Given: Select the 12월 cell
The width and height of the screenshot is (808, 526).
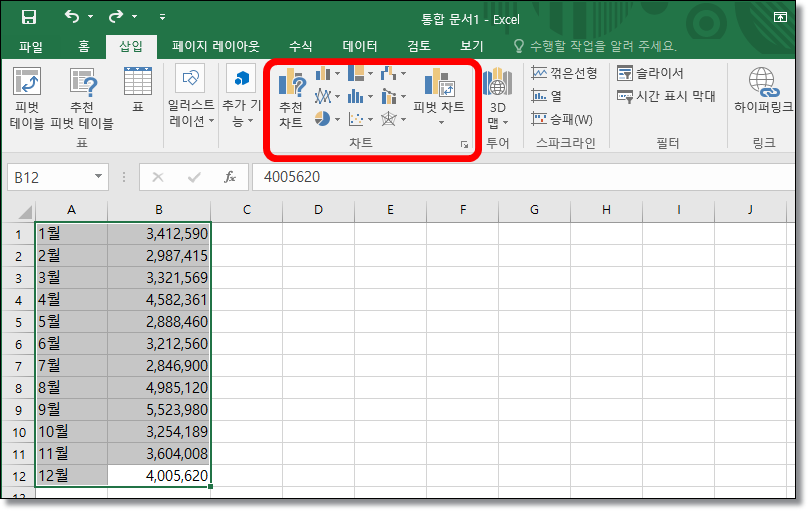Looking at the screenshot, I should 71,476.
